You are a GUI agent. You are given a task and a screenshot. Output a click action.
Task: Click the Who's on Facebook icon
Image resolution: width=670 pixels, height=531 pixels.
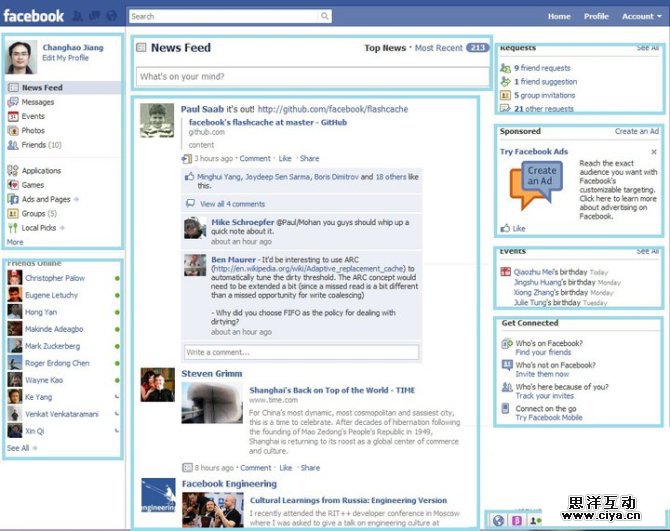[507, 343]
